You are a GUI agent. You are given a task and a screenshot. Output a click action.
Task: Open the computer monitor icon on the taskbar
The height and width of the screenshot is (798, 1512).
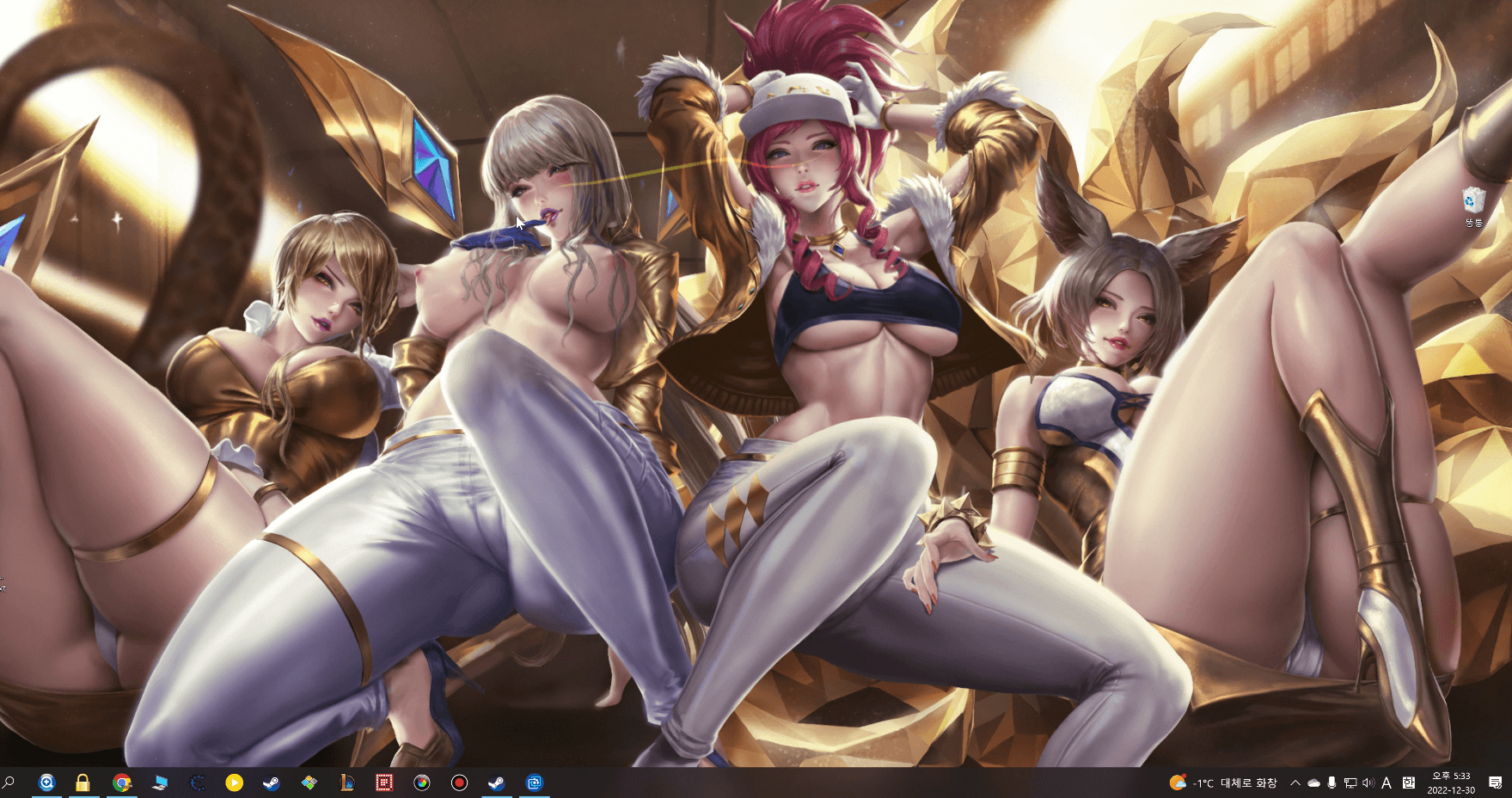pos(160,783)
